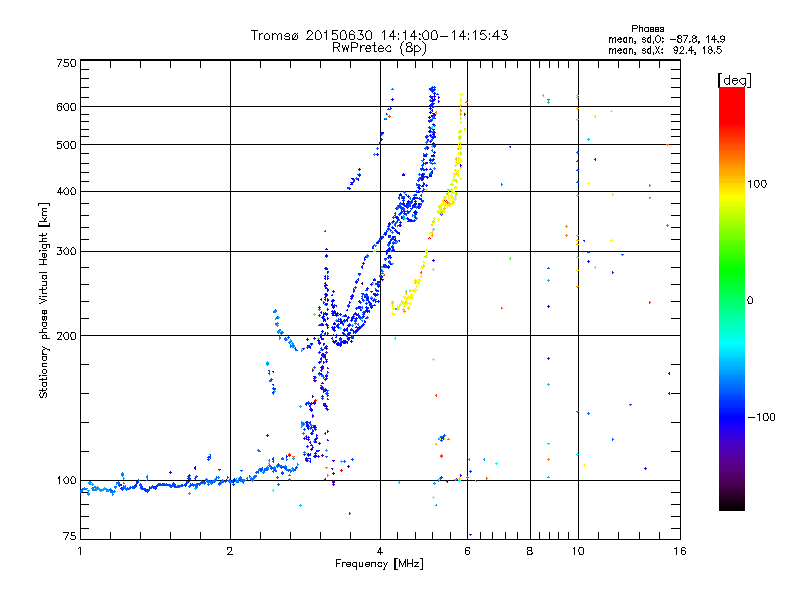Screen dimensions: 800x600
Task: Select the "RwPretec (8p)" subtitle
Action: click(x=379, y=48)
